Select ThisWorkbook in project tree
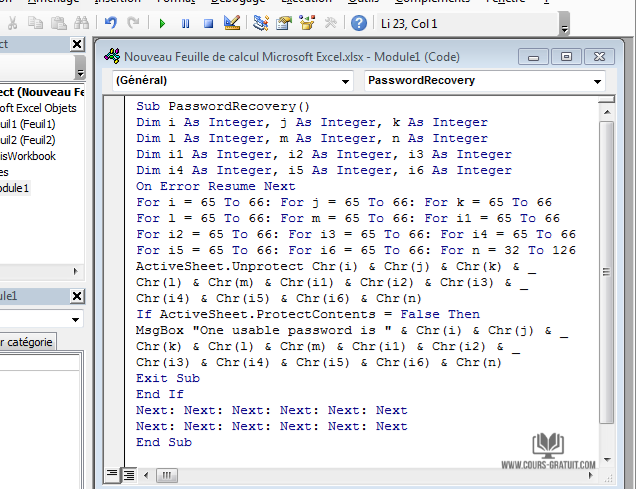Image resolution: width=636 pixels, height=489 pixels. 28,156
